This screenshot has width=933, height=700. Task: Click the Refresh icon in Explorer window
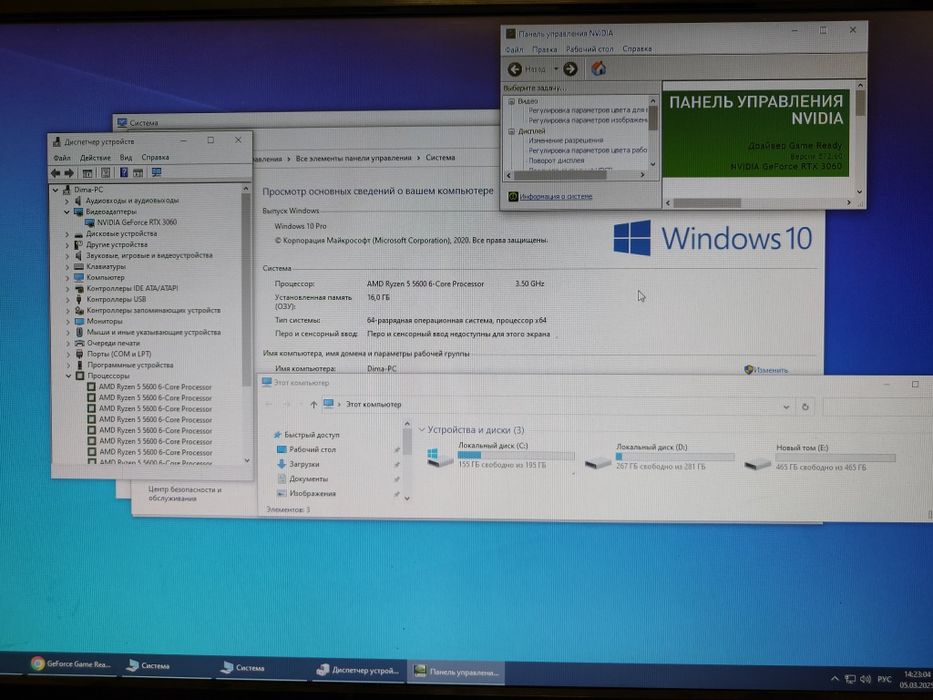coord(805,407)
